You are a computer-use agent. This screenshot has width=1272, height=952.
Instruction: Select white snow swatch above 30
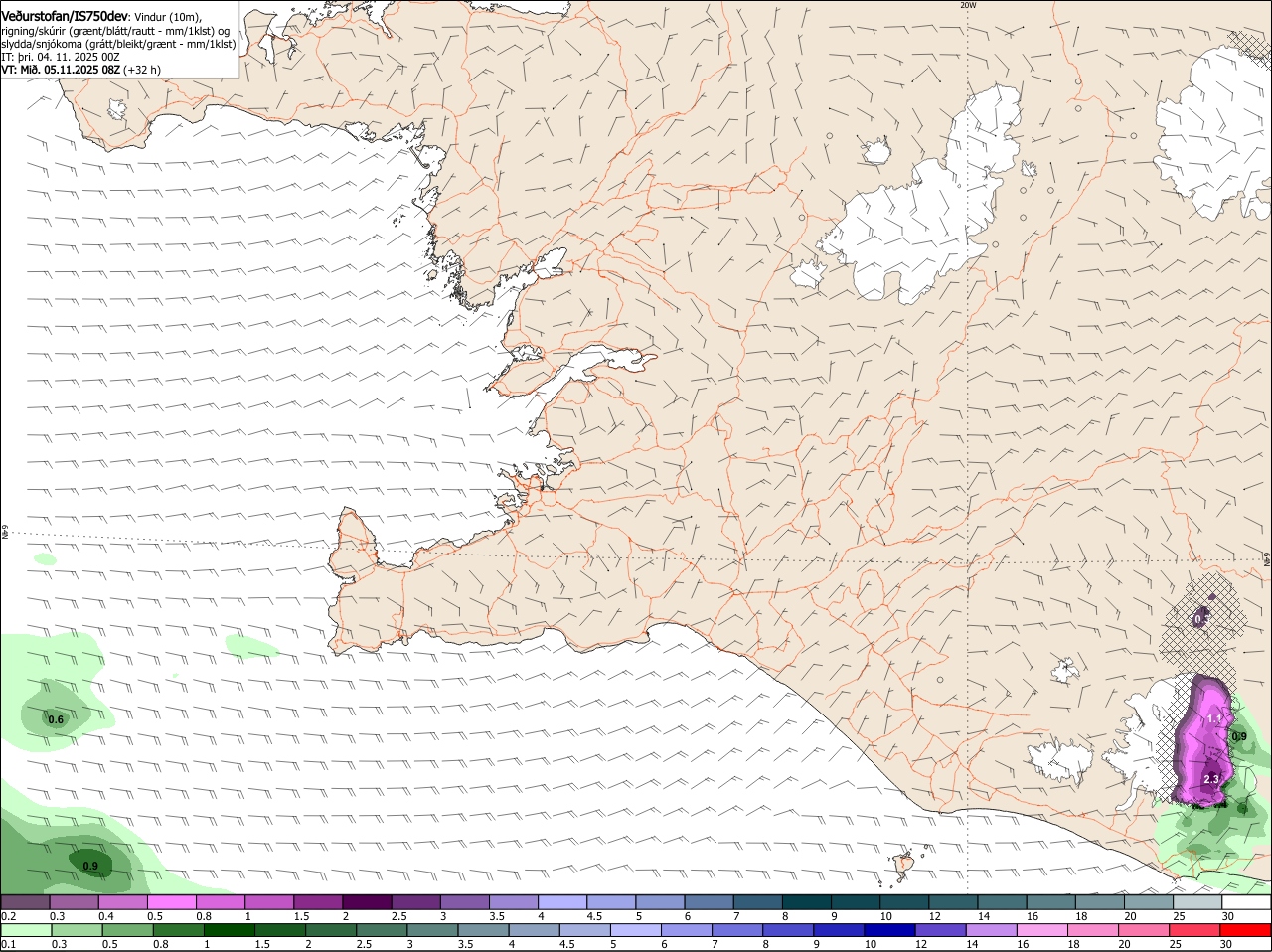(1247, 902)
